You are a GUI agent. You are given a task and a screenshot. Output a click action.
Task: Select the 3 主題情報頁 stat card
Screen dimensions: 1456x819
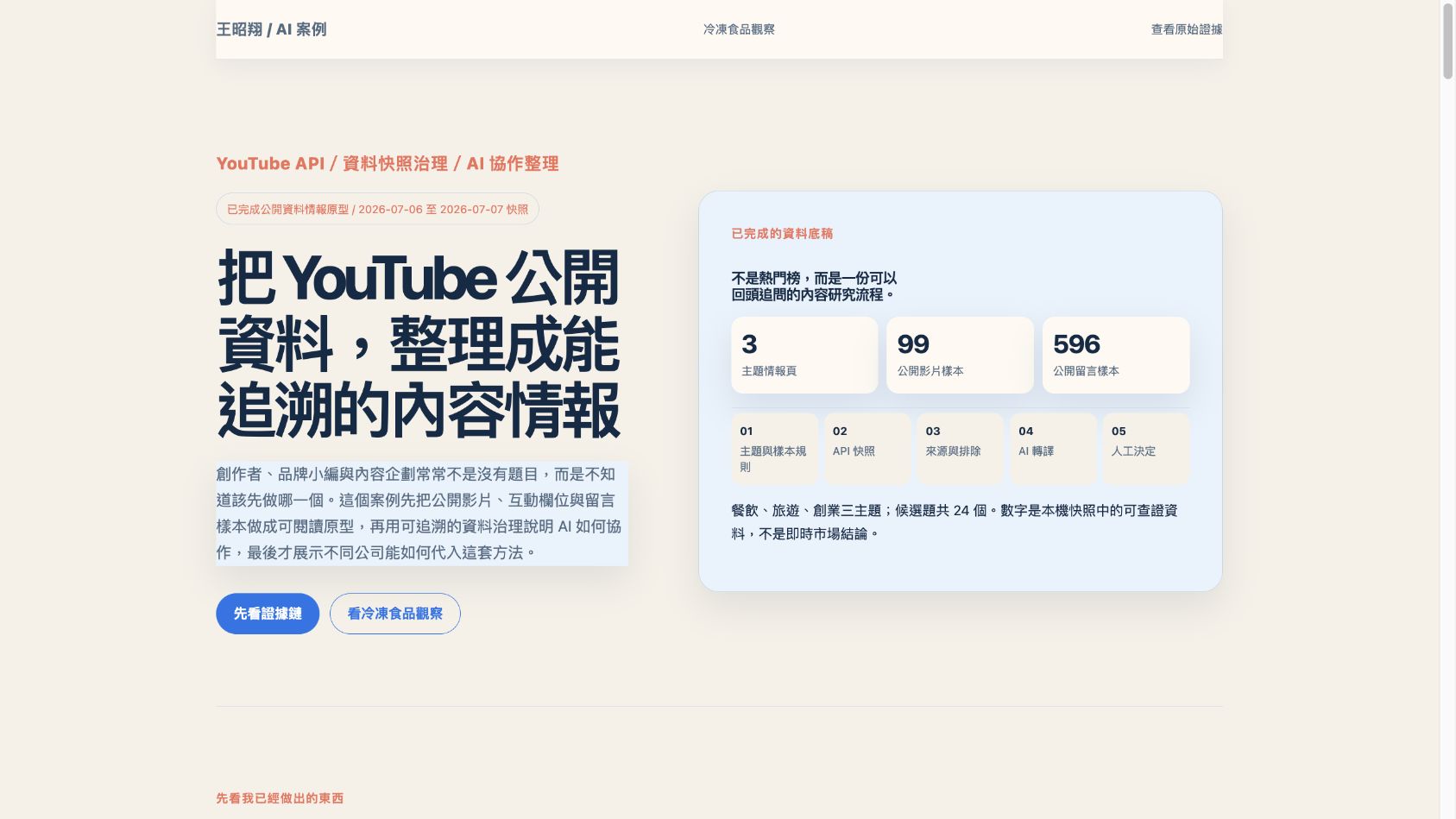[x=804, y=355]
